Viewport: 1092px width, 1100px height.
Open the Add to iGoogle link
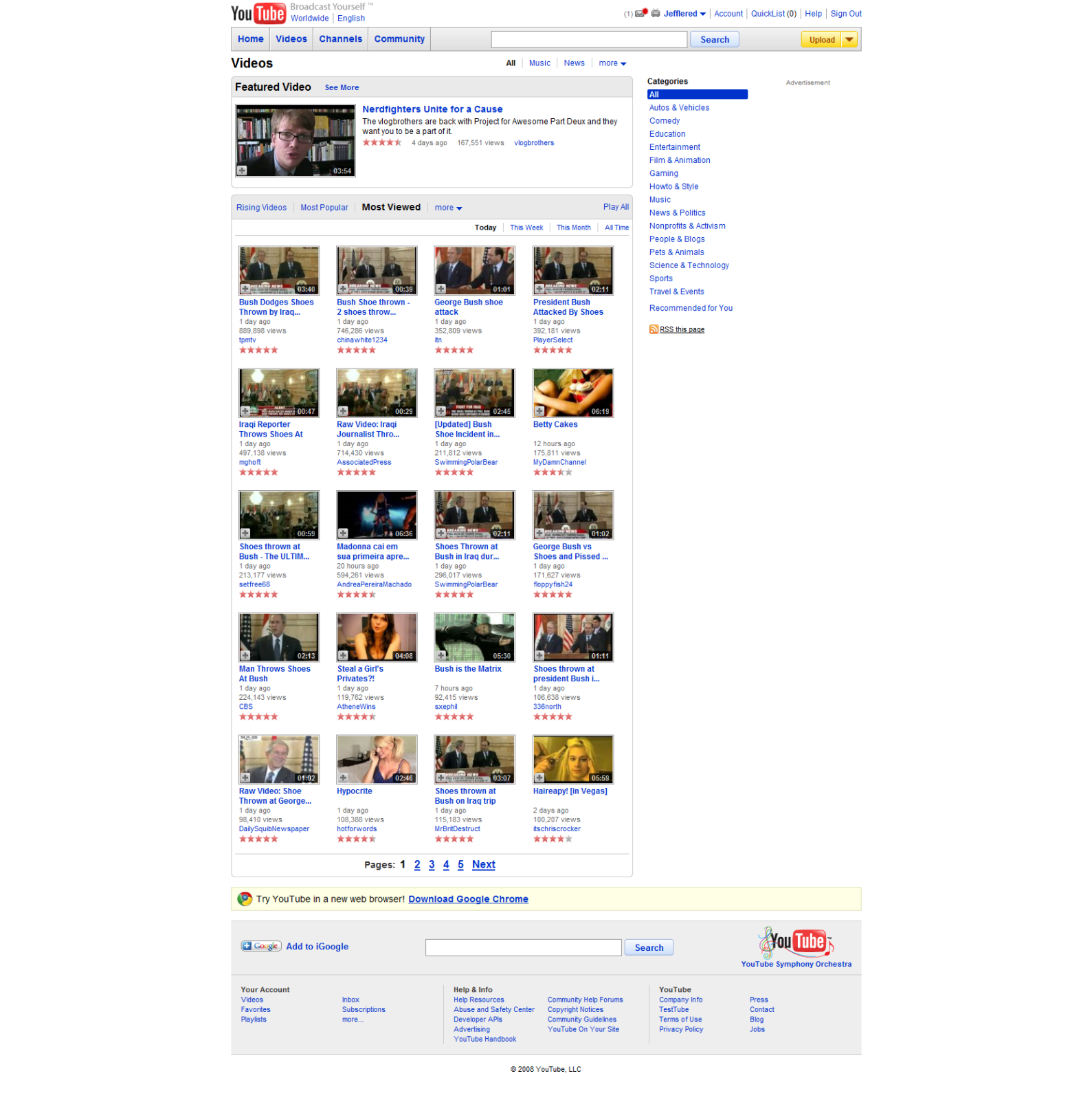pos(317,947)
